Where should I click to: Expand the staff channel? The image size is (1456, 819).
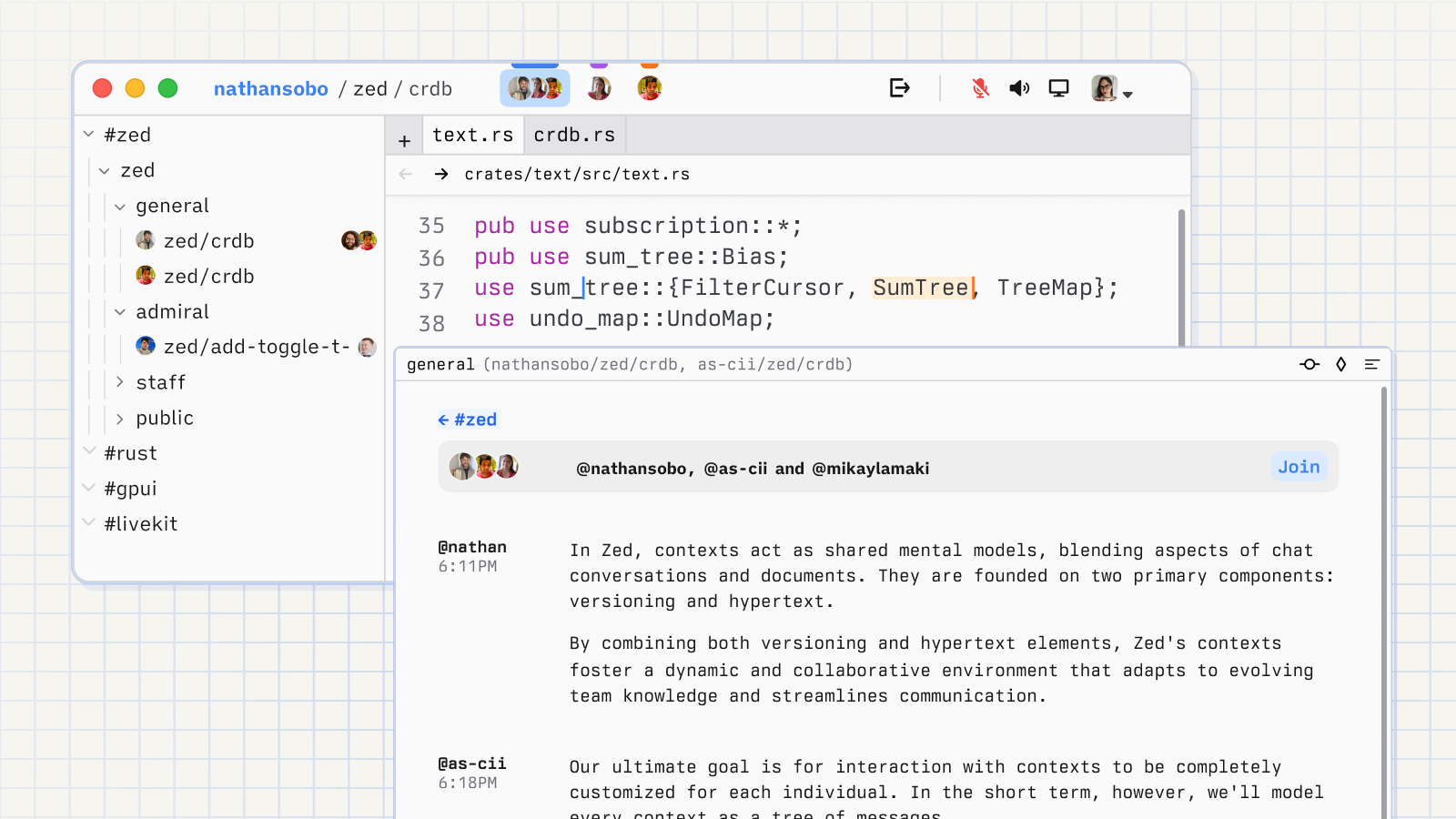point(120,383)
